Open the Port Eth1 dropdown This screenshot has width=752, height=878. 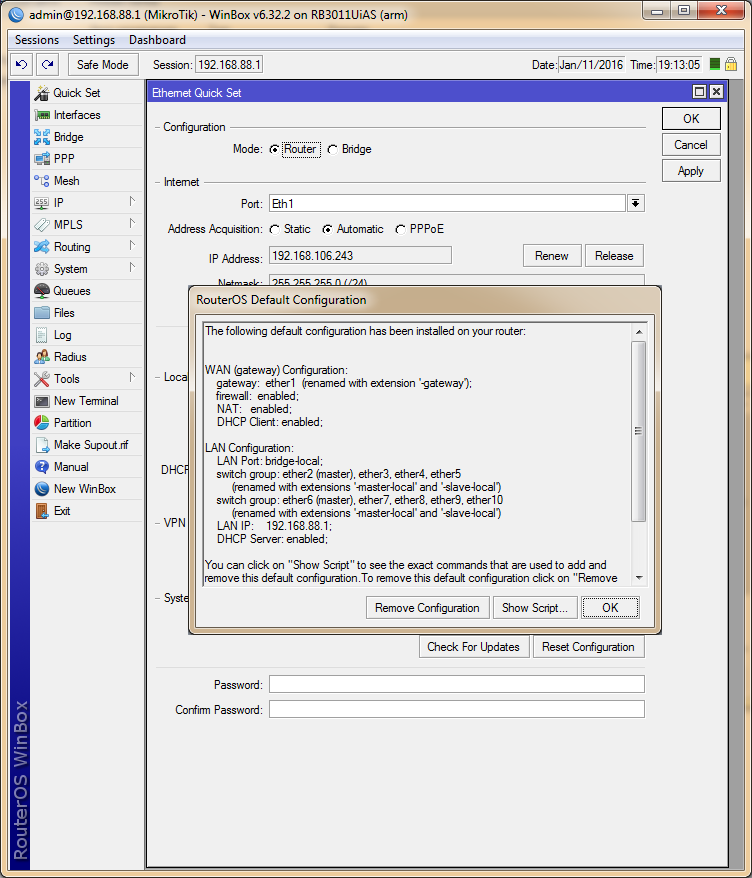click(x=635, y=203)
